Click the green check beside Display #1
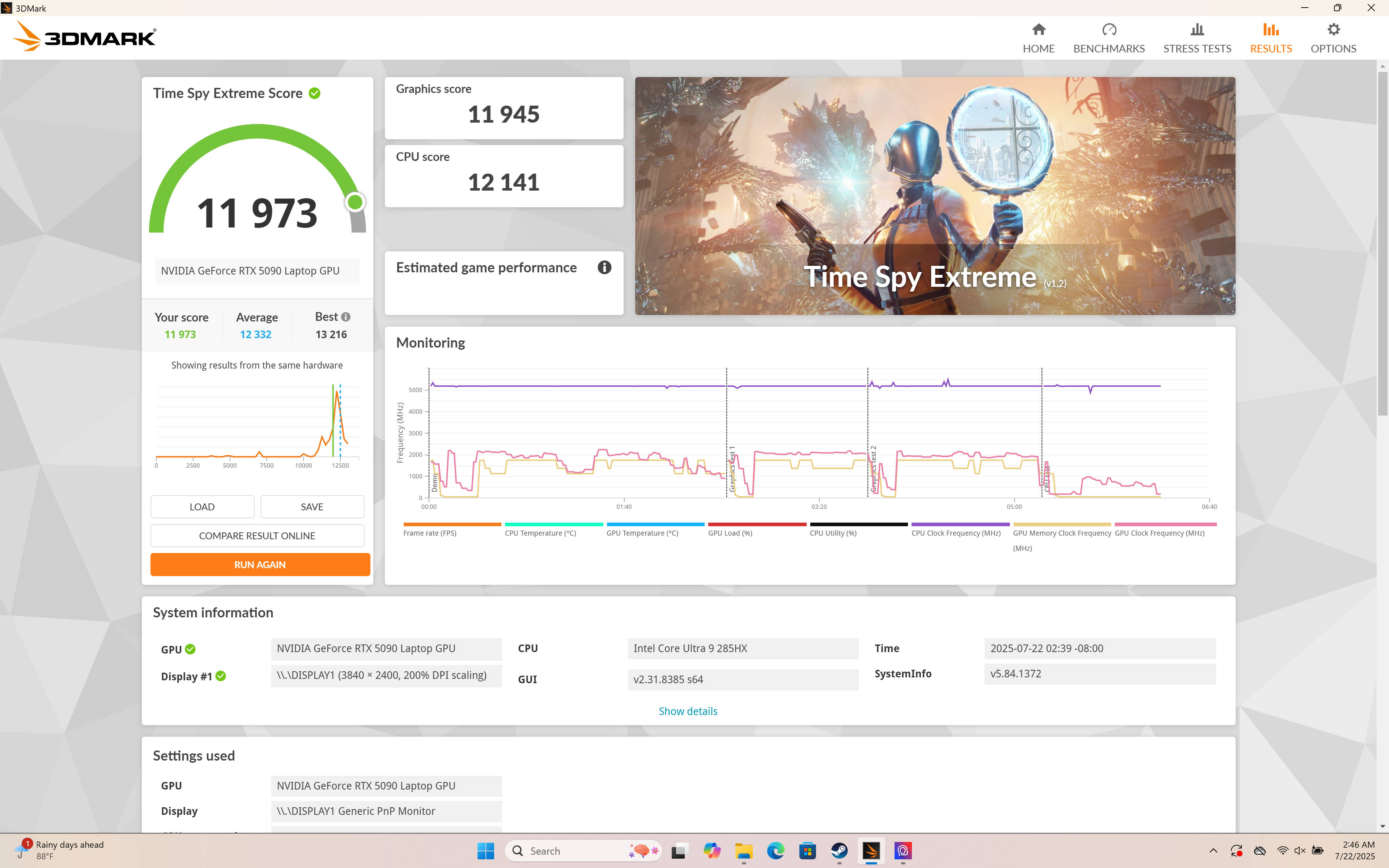Image resolution: width=1389 pixels, height=868 pixels. tap(221, 676)
